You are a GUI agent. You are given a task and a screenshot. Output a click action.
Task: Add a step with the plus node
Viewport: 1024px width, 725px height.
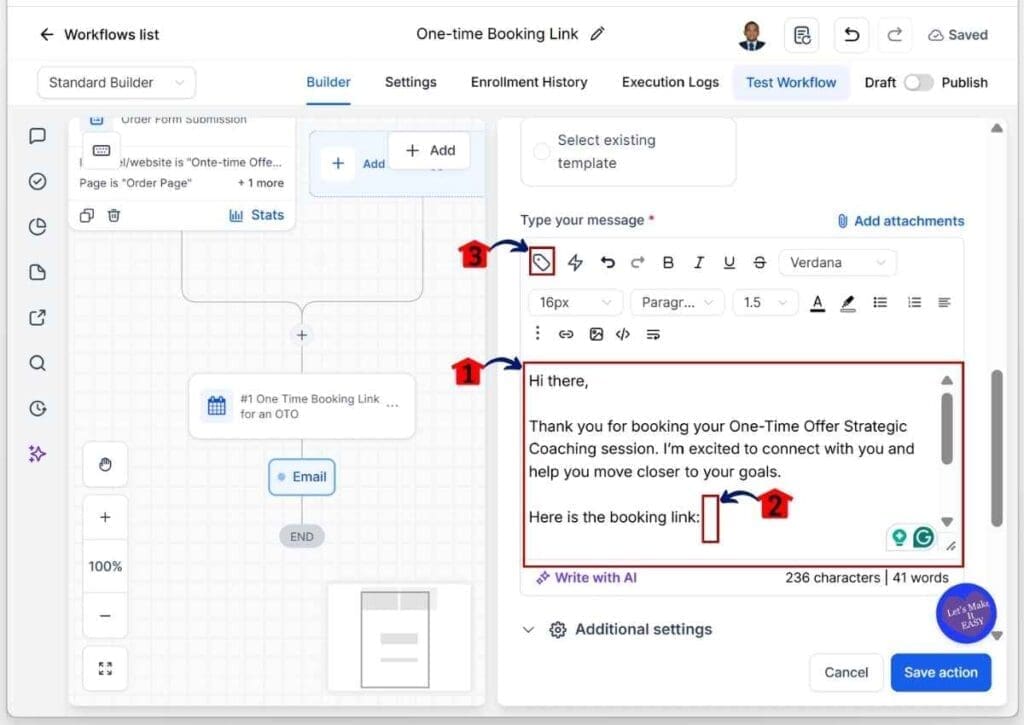click(x=301, y=335)
